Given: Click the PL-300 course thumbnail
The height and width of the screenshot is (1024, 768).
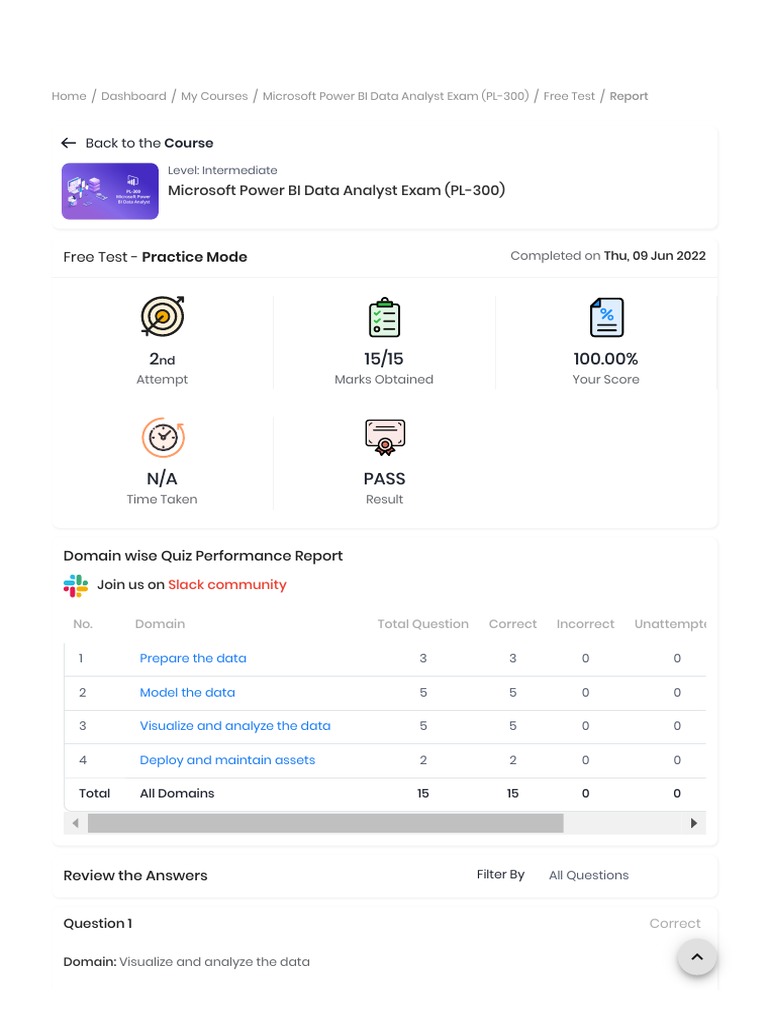Looking at the screenshot, I should (x=110, y=191).
